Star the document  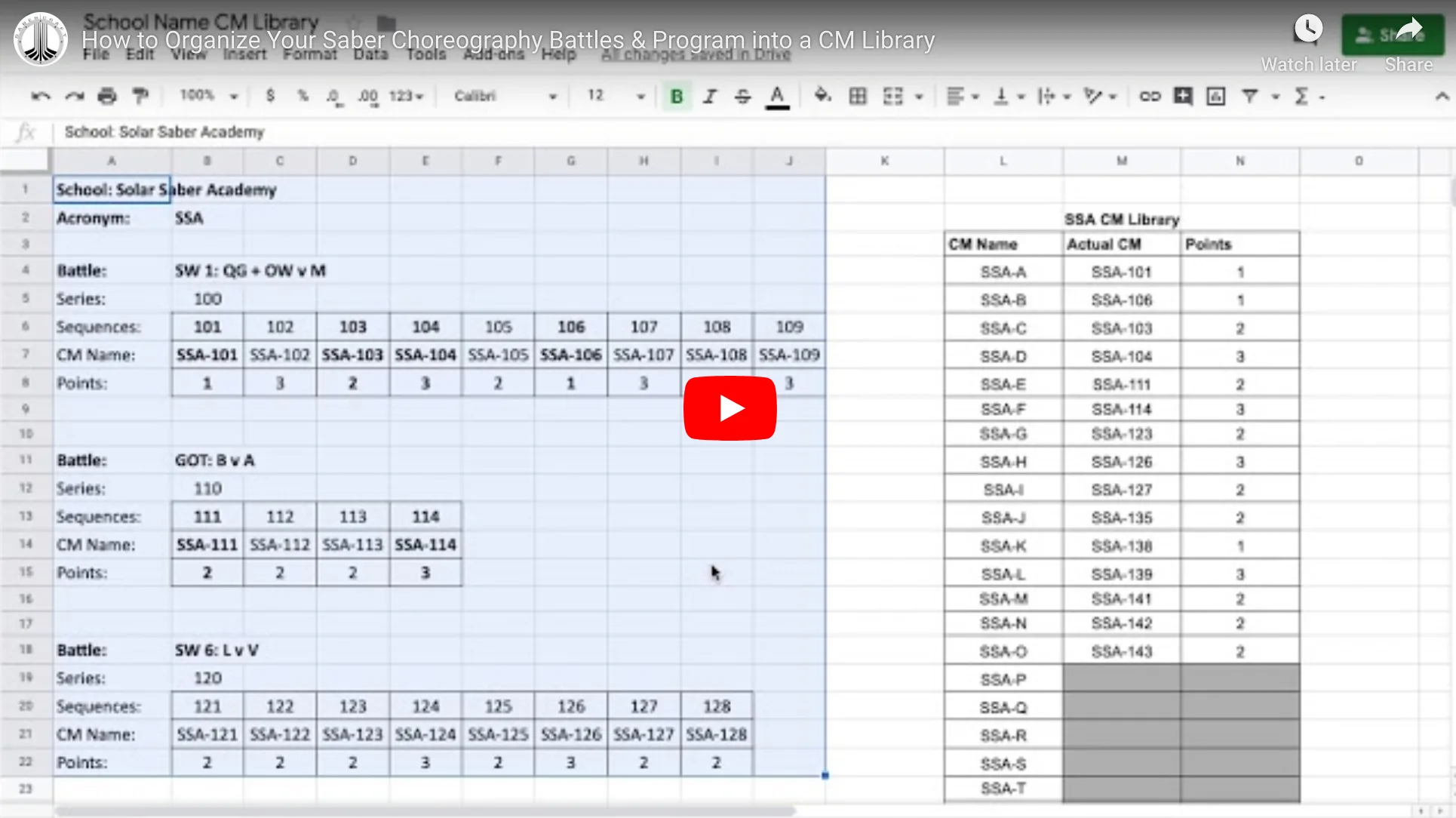click(x=352, y=23)
